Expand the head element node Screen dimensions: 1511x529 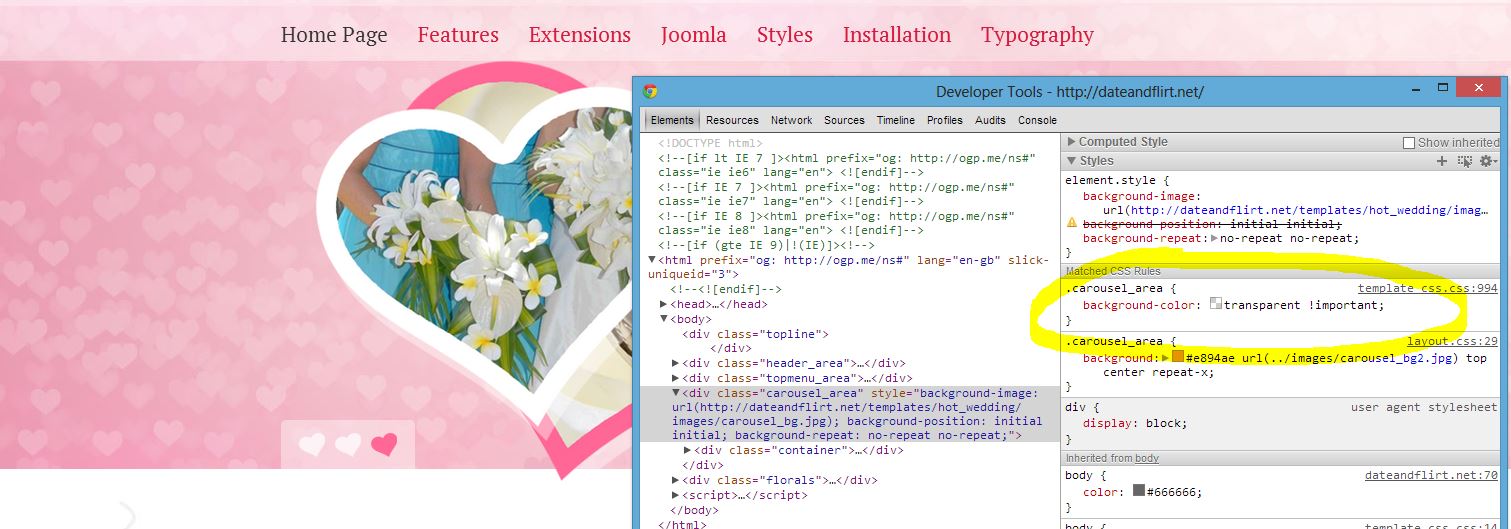click(664, 304)
